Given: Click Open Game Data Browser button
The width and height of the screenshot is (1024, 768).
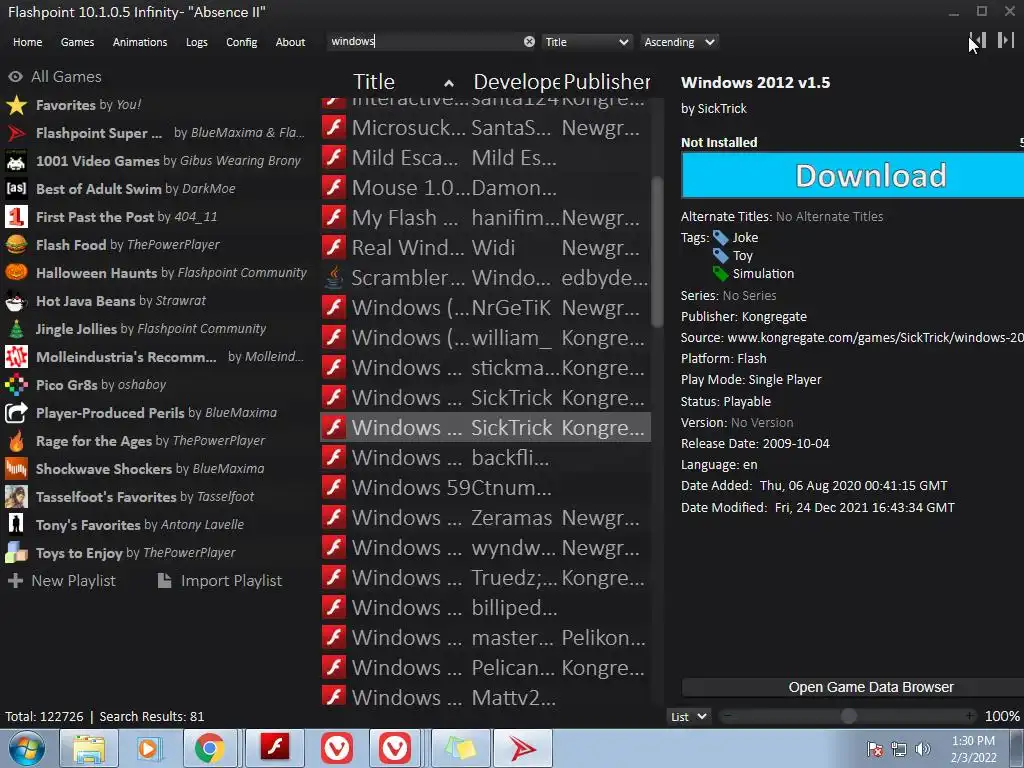Looking at the screenshot, I should pyautogui.click(x=852, y=687).
